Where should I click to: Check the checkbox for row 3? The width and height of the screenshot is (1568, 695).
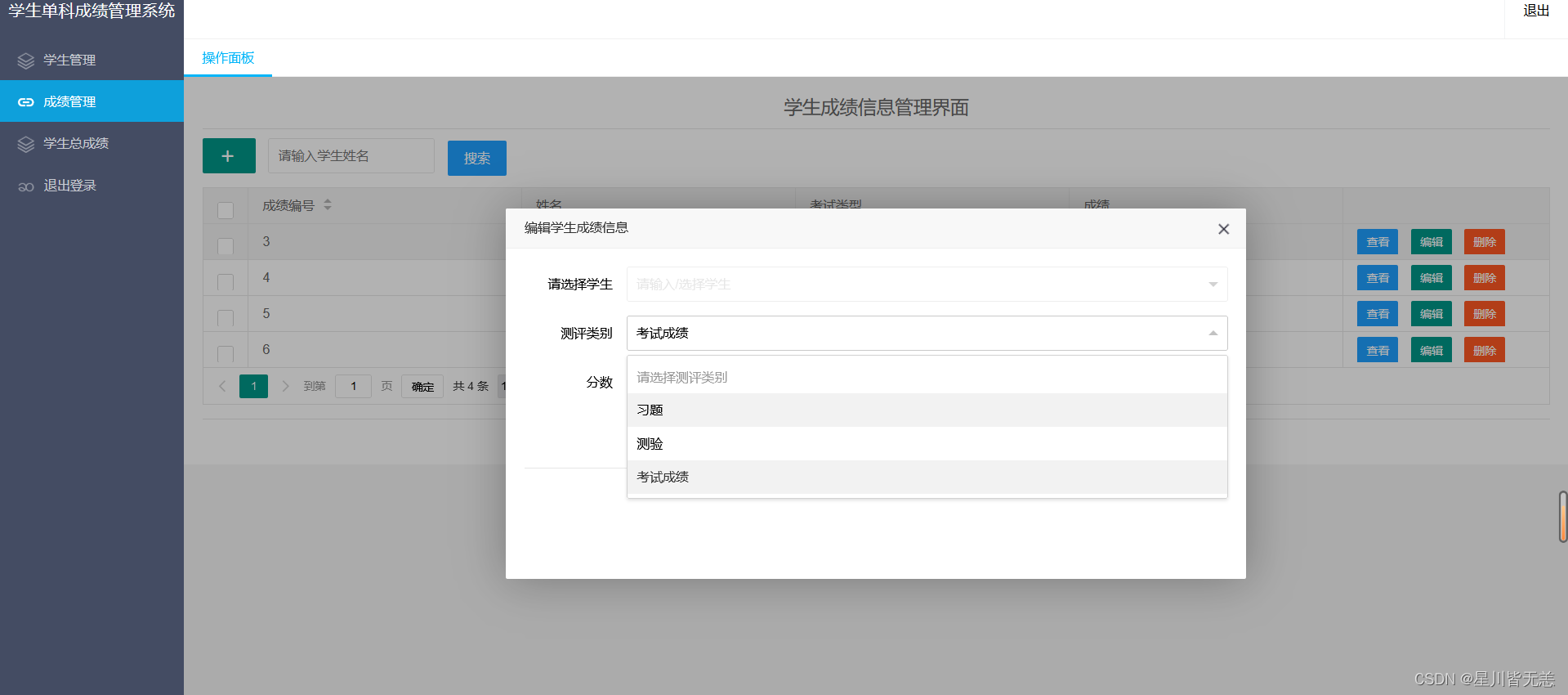pos(226,245)
